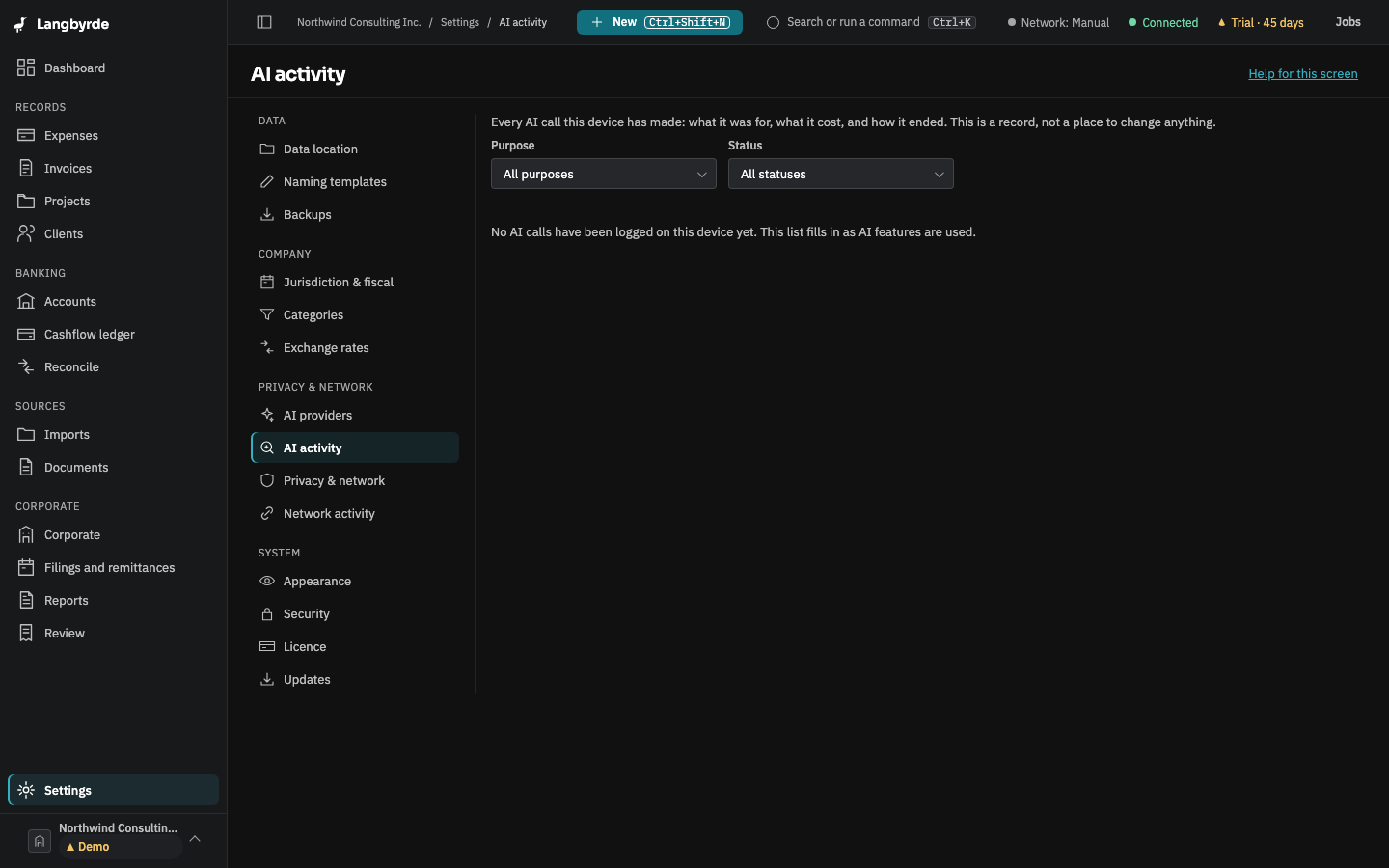The width and height of the screenshot is (1389, 868).
Task: Open Naming templates settings
Action: tap(355, 182)
